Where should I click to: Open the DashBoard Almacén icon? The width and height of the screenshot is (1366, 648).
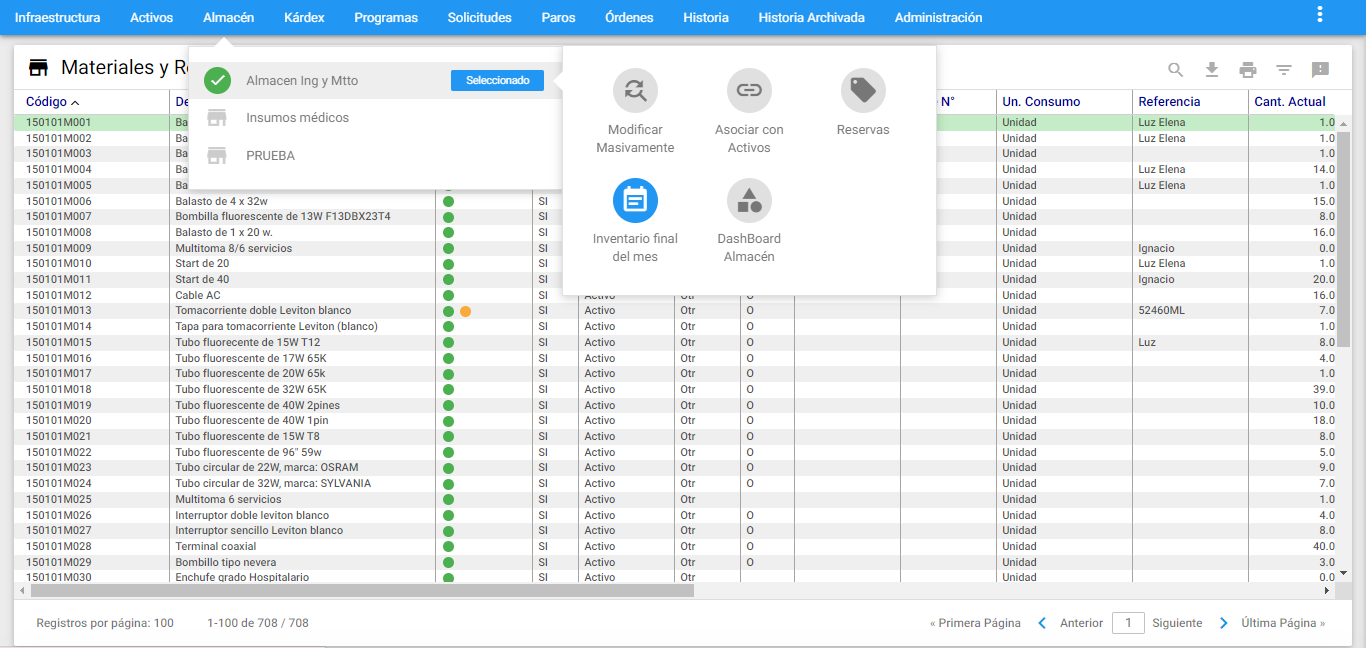749,200
